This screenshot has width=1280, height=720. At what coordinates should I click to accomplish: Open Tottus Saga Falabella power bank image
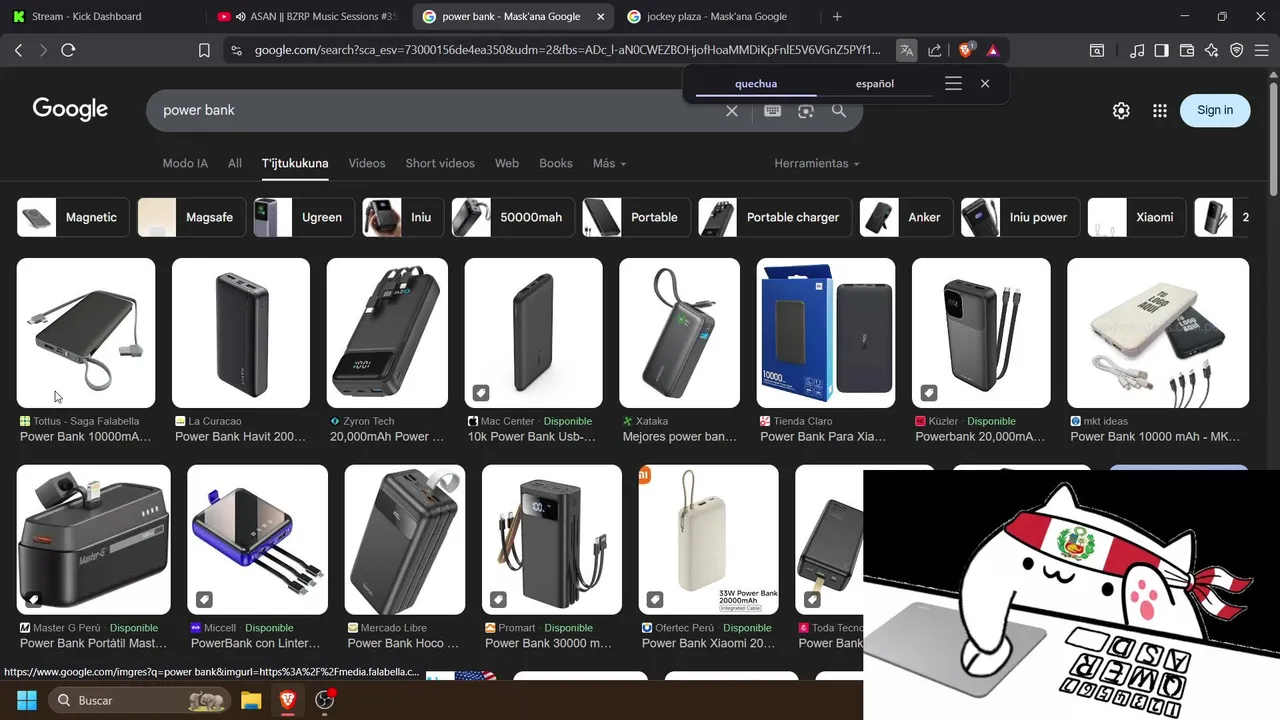tap(86, 333)
